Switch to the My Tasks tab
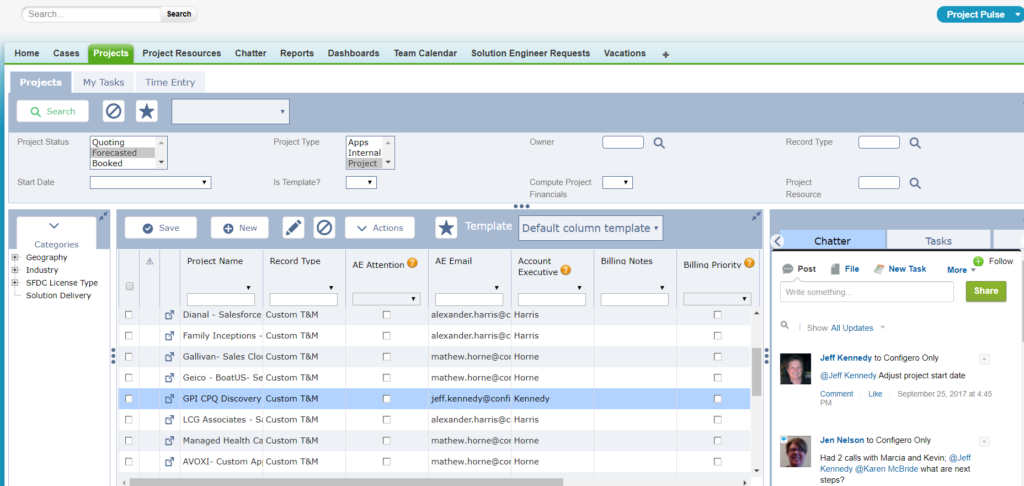Screen dimensions: 1024x486 [x=104, y=82]
